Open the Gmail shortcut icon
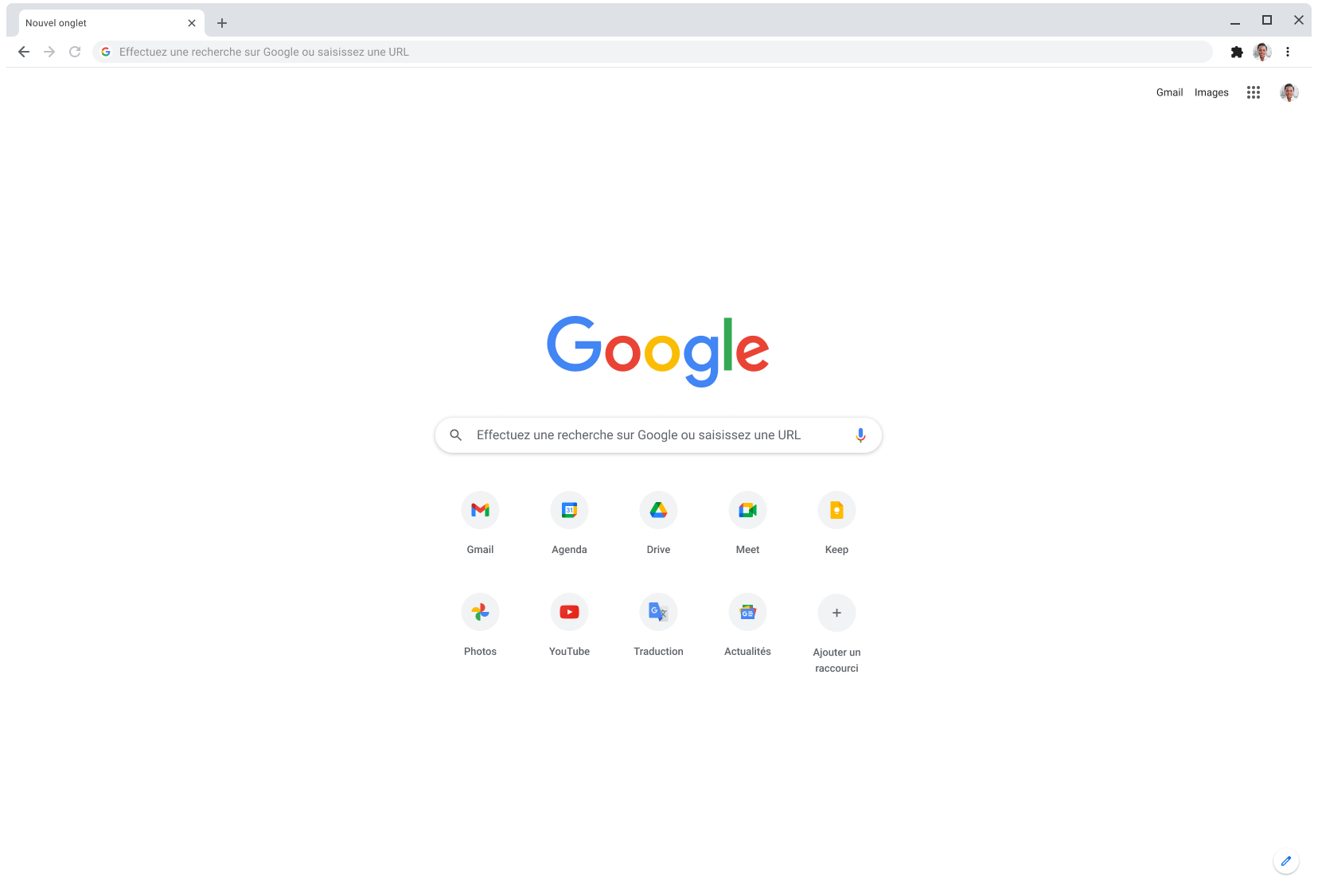The width and height of the screenshot is (1318, 896). pos(480,510)
